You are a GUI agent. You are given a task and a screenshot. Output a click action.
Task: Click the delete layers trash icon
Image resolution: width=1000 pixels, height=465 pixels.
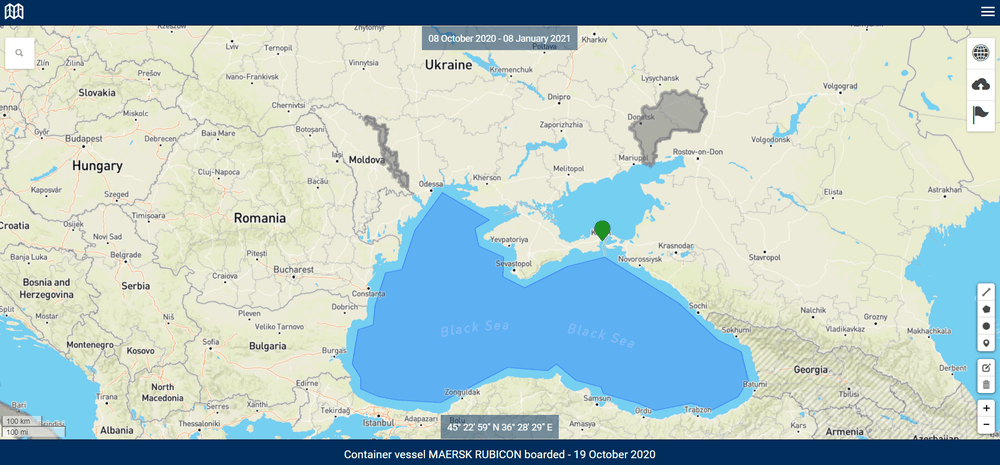tap(987, 385)
